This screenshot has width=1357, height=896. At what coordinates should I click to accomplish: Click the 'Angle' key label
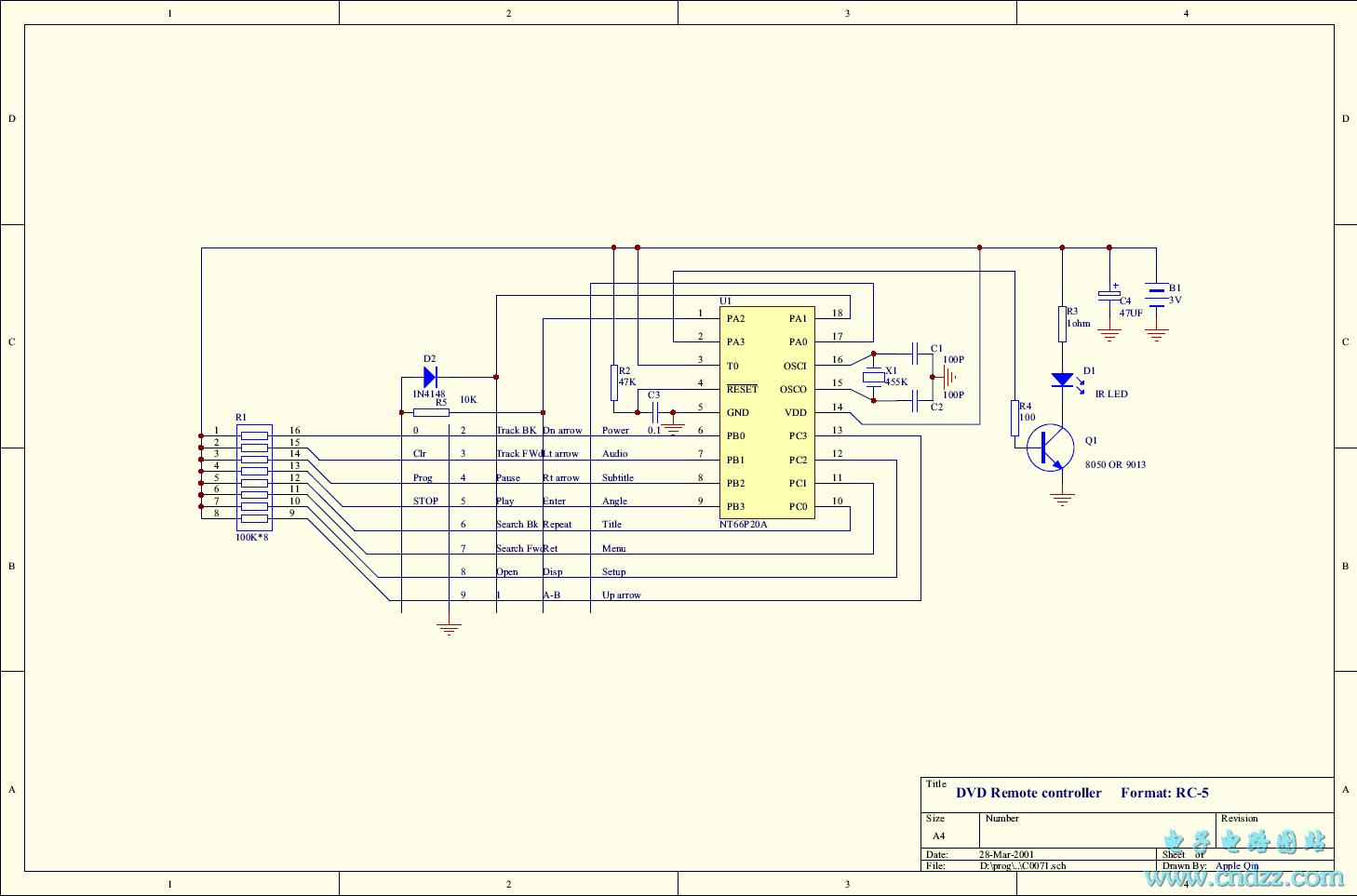[x=614, y=501]
